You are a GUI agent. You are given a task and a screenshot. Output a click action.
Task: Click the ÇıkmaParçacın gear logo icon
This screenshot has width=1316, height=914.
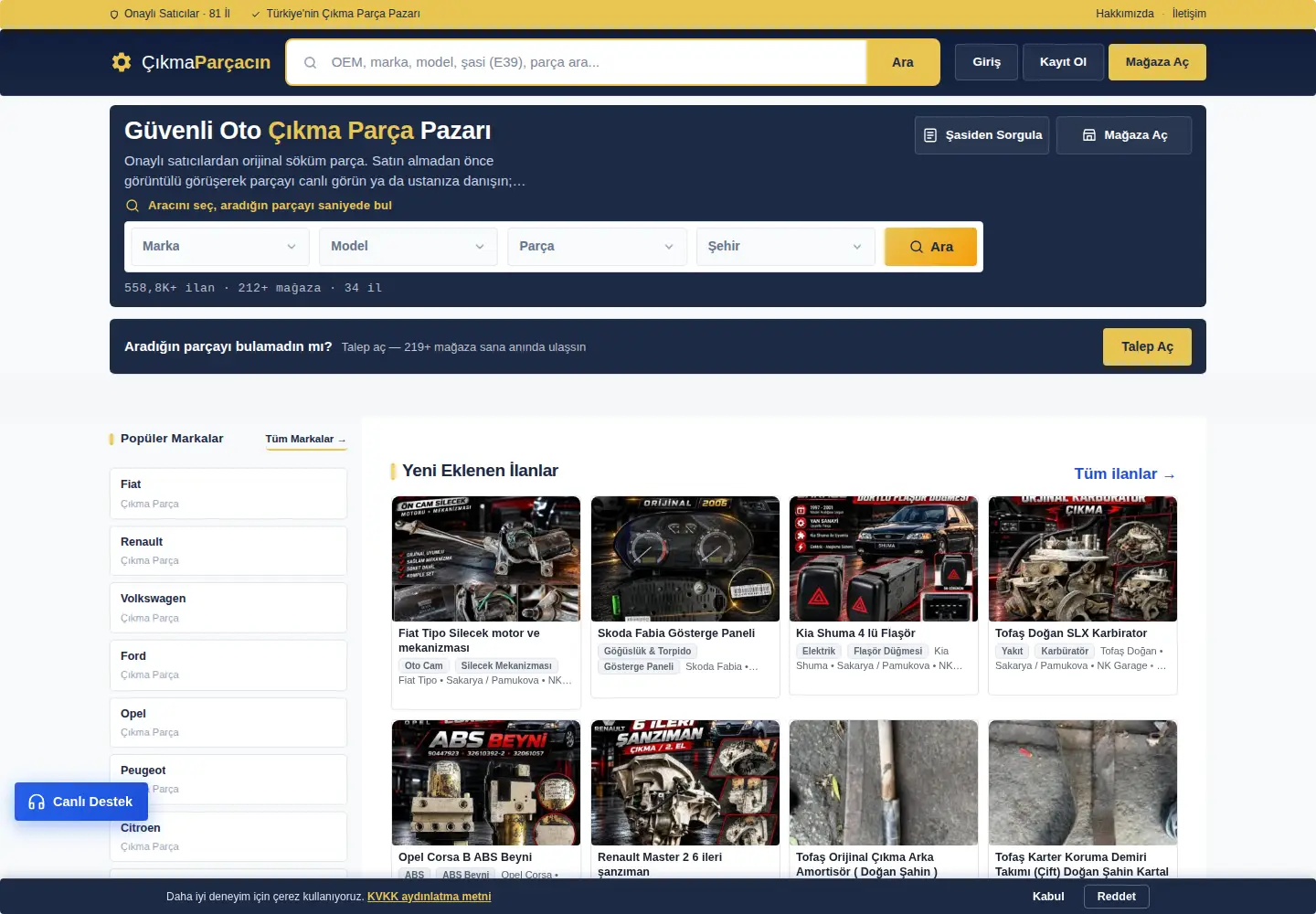122,62
